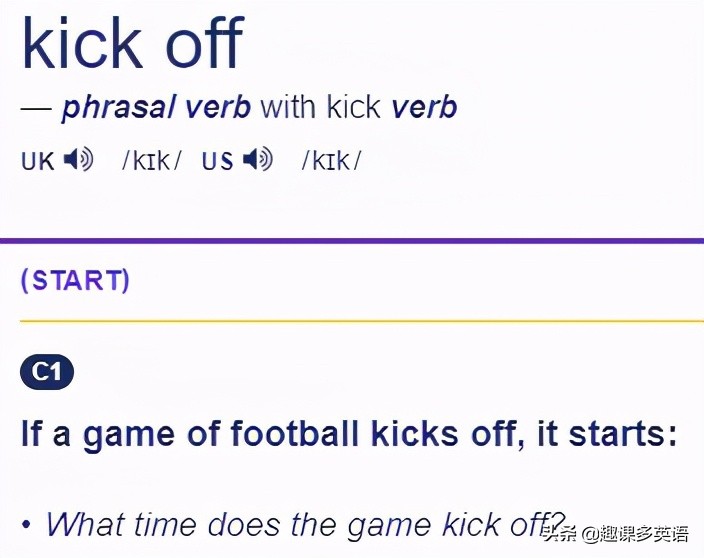Click the example sentence 'What time does...'
This screenshot has height=558, width=704.
pos(300,525)
